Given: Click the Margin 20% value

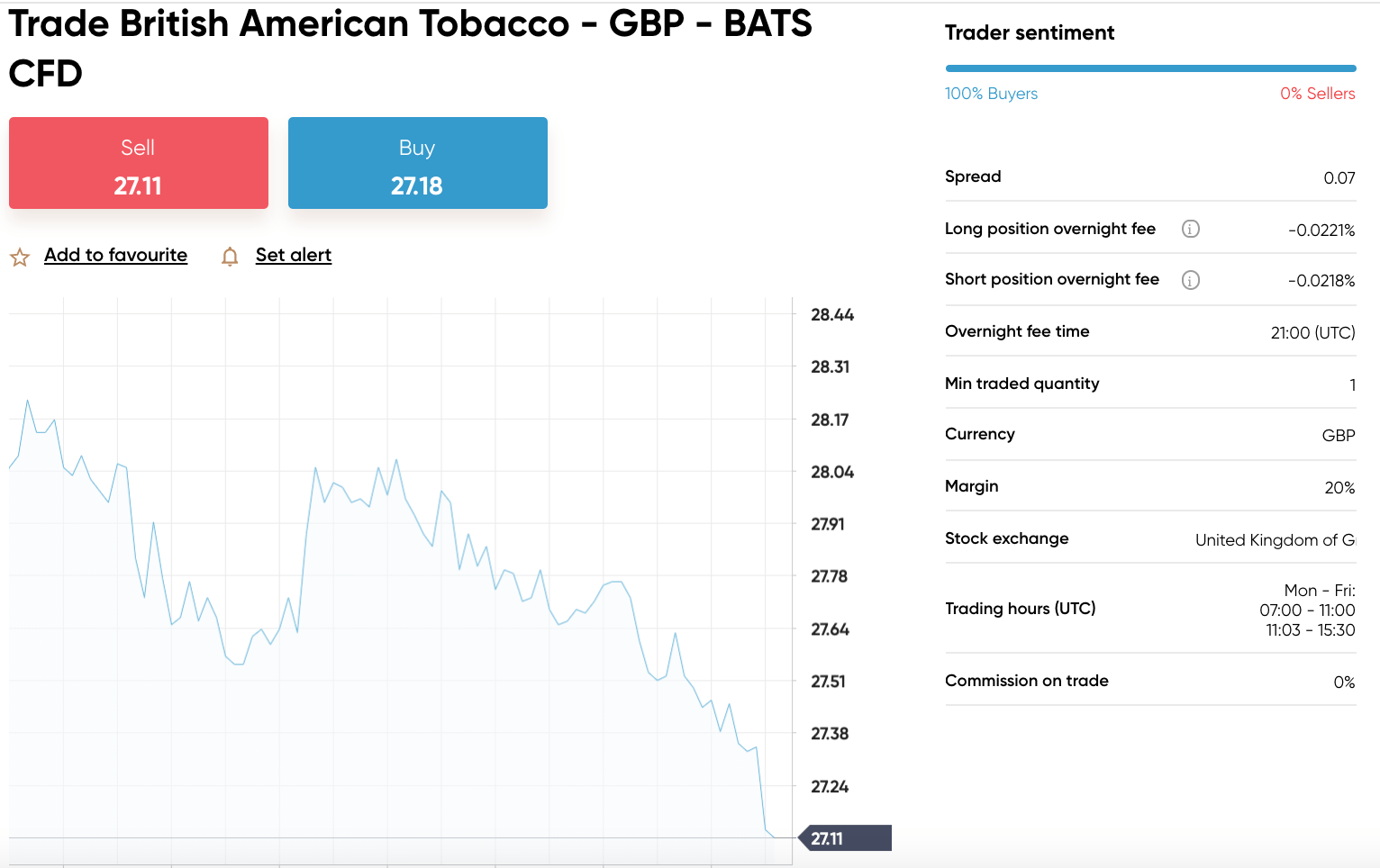Looking at the screenshot, I should point(1339,488).
